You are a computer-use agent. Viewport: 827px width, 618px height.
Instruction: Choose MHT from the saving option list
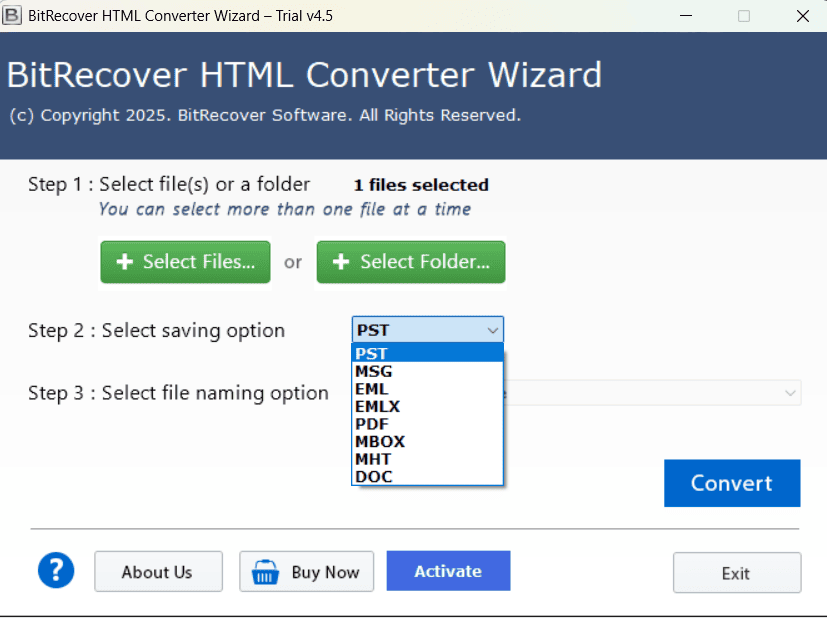point(427,459)
